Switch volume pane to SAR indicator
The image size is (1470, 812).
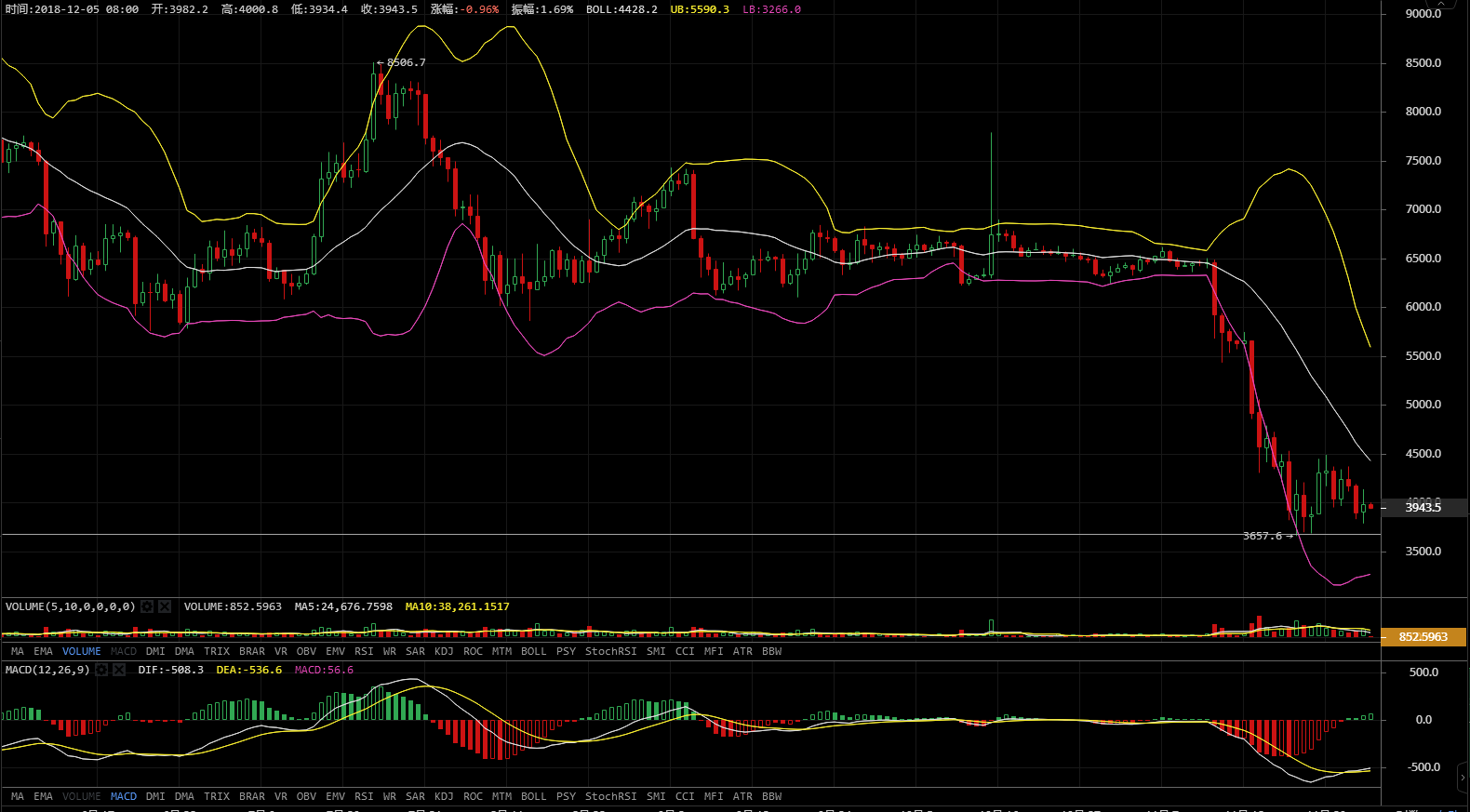[416, 651]
